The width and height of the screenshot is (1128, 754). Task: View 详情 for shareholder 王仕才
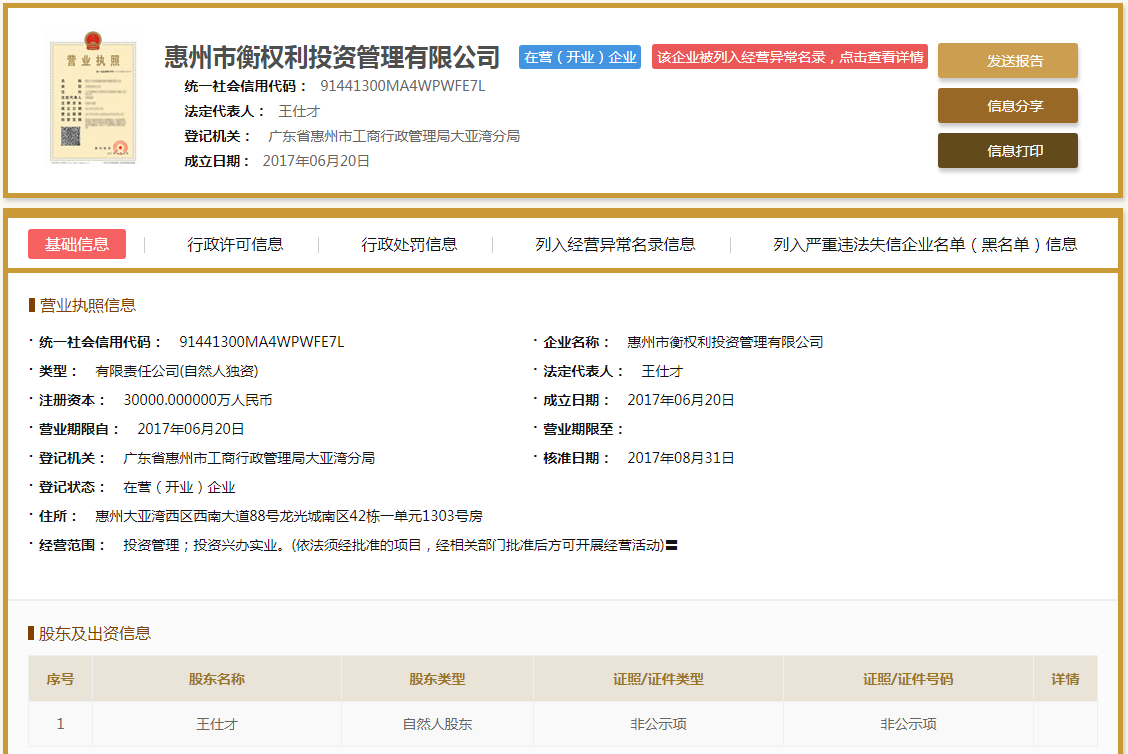[1066, 724]
